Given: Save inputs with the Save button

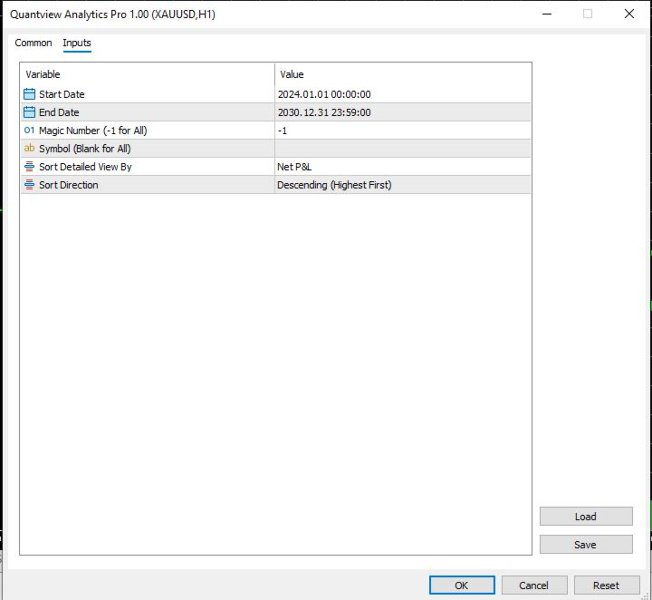Looking at the screenshot, I should pyautogui.click(x=586, y=544).
